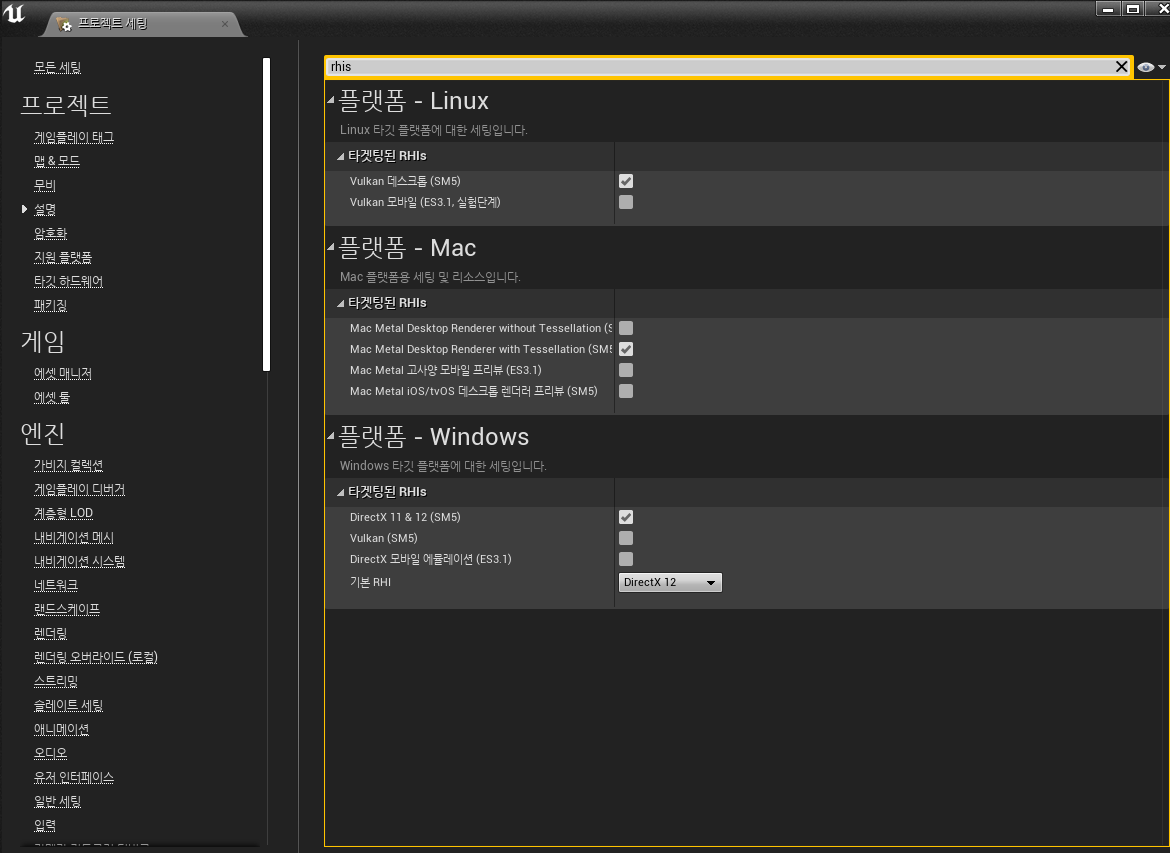
Task: Select the 프로젝트 세팅 tab
Action: tap(142, 24)
